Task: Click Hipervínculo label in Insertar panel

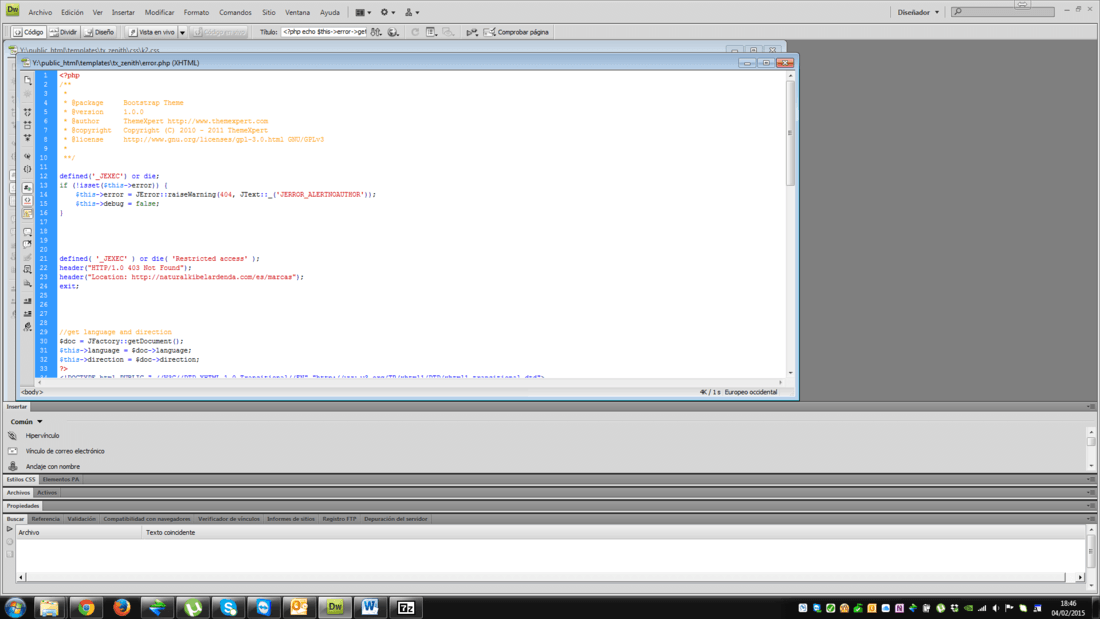Action: click(42, 436)
